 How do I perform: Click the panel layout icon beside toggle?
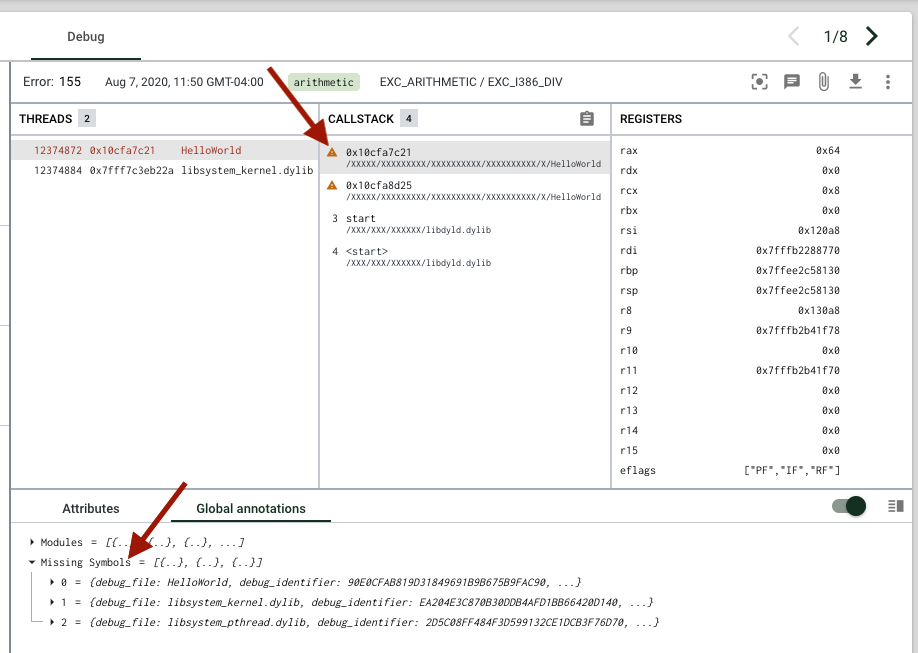896,507
